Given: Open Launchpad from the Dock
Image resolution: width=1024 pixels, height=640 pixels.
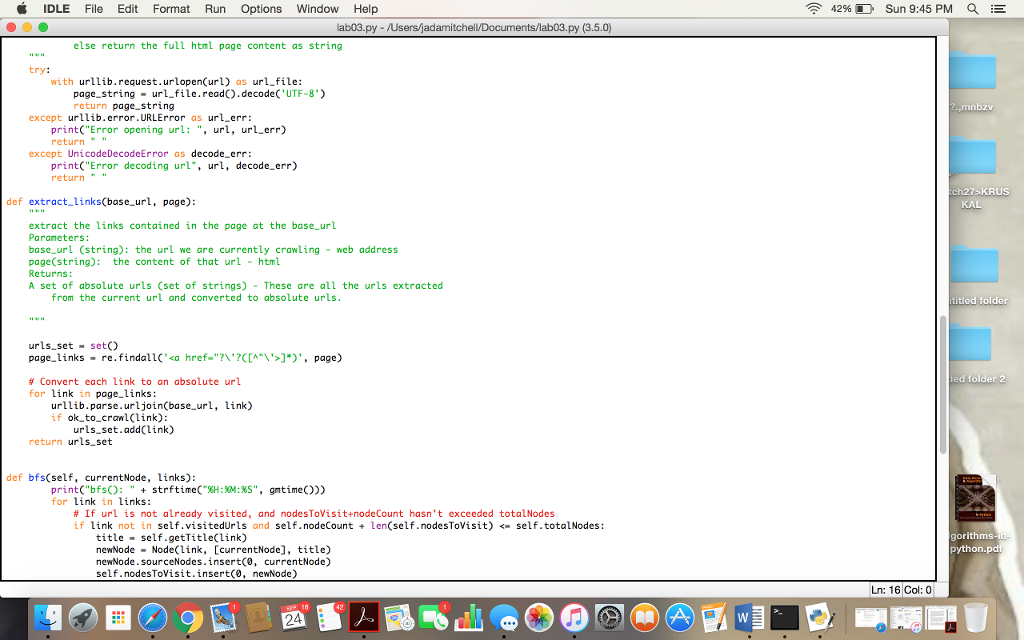Looking at the screenshot, I should click(84, 620).
